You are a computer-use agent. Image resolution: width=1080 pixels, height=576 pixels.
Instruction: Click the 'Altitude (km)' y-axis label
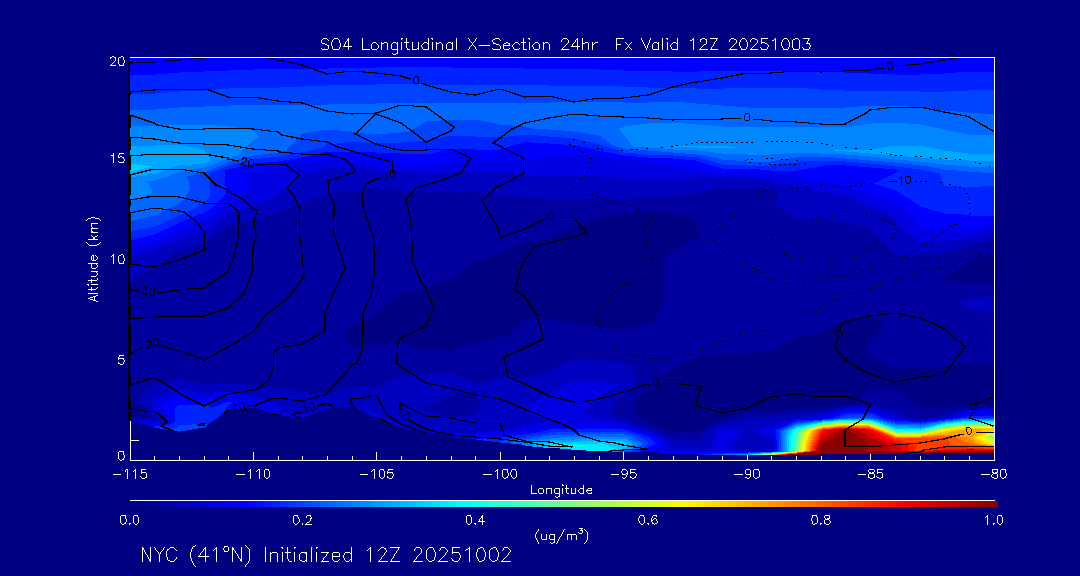tap(93, 259)
